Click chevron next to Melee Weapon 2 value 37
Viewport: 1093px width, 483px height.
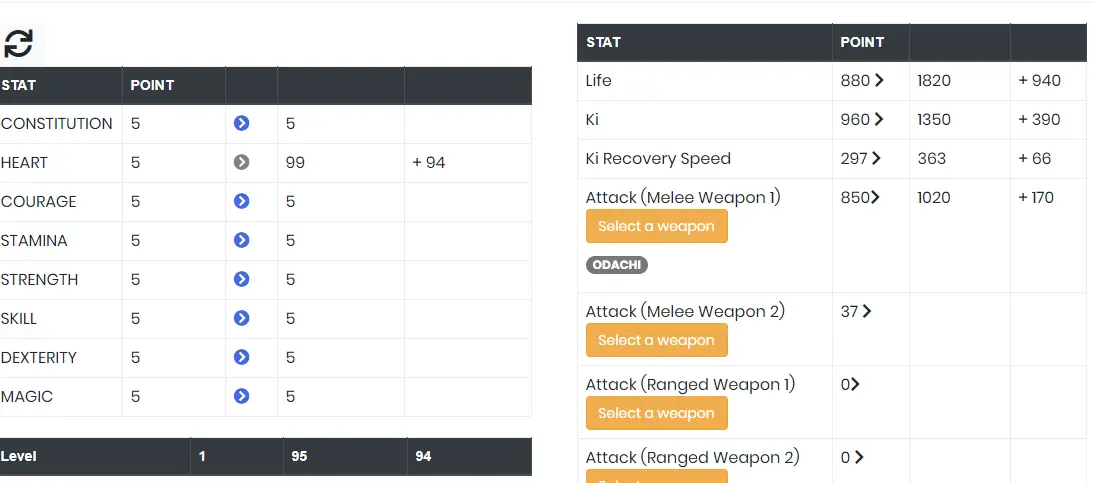(866, 312)
